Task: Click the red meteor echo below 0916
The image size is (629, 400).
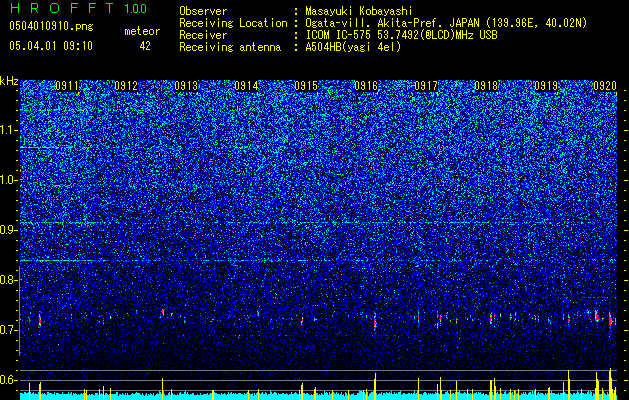Action: (375, 321)
